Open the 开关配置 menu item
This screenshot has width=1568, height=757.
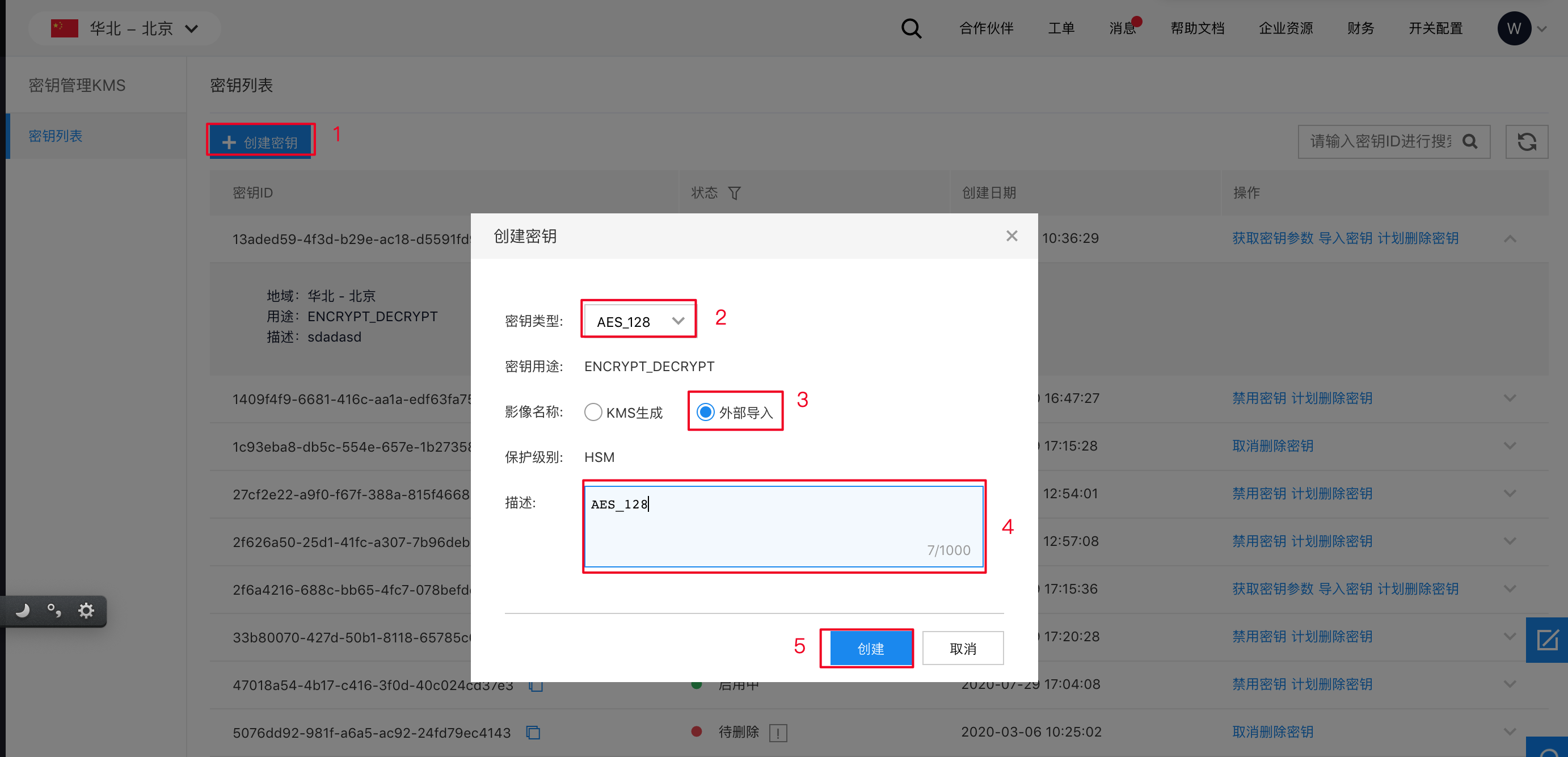coord(1435,28)
